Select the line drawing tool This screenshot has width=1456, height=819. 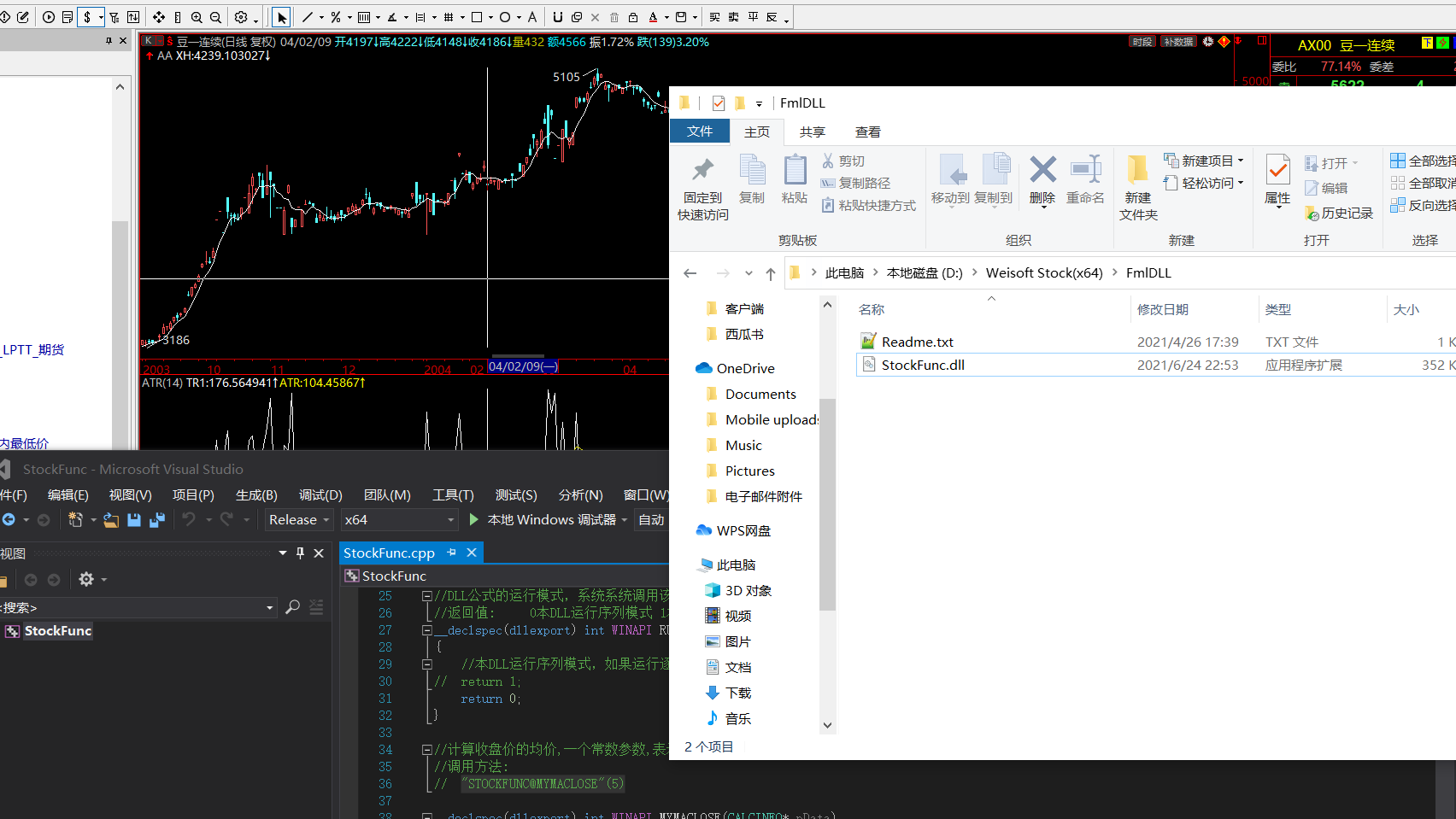308,17
